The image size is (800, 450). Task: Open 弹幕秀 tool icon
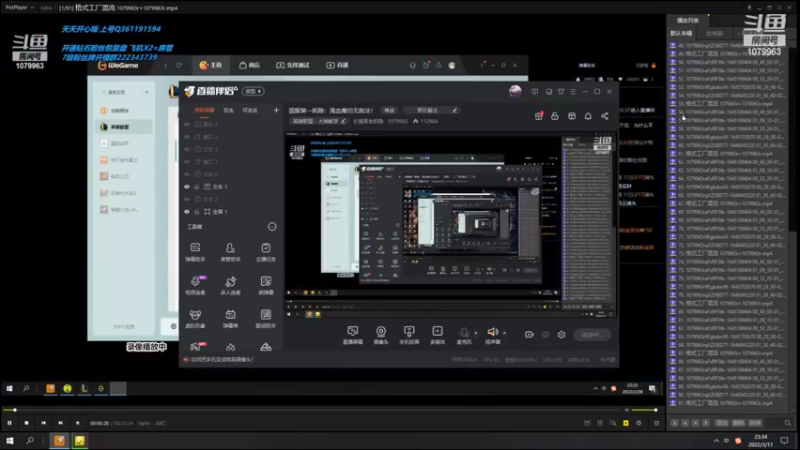pyautogui.click(x=230, y=318)
